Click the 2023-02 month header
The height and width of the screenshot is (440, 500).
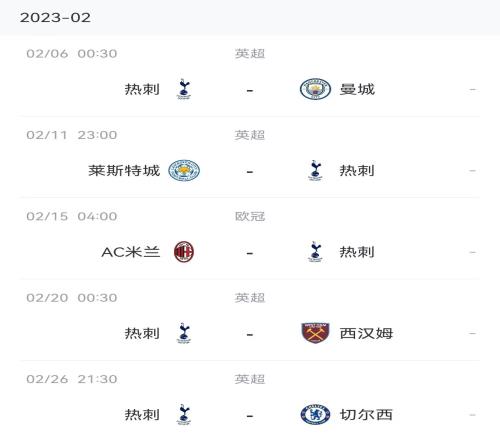point(55,18)
